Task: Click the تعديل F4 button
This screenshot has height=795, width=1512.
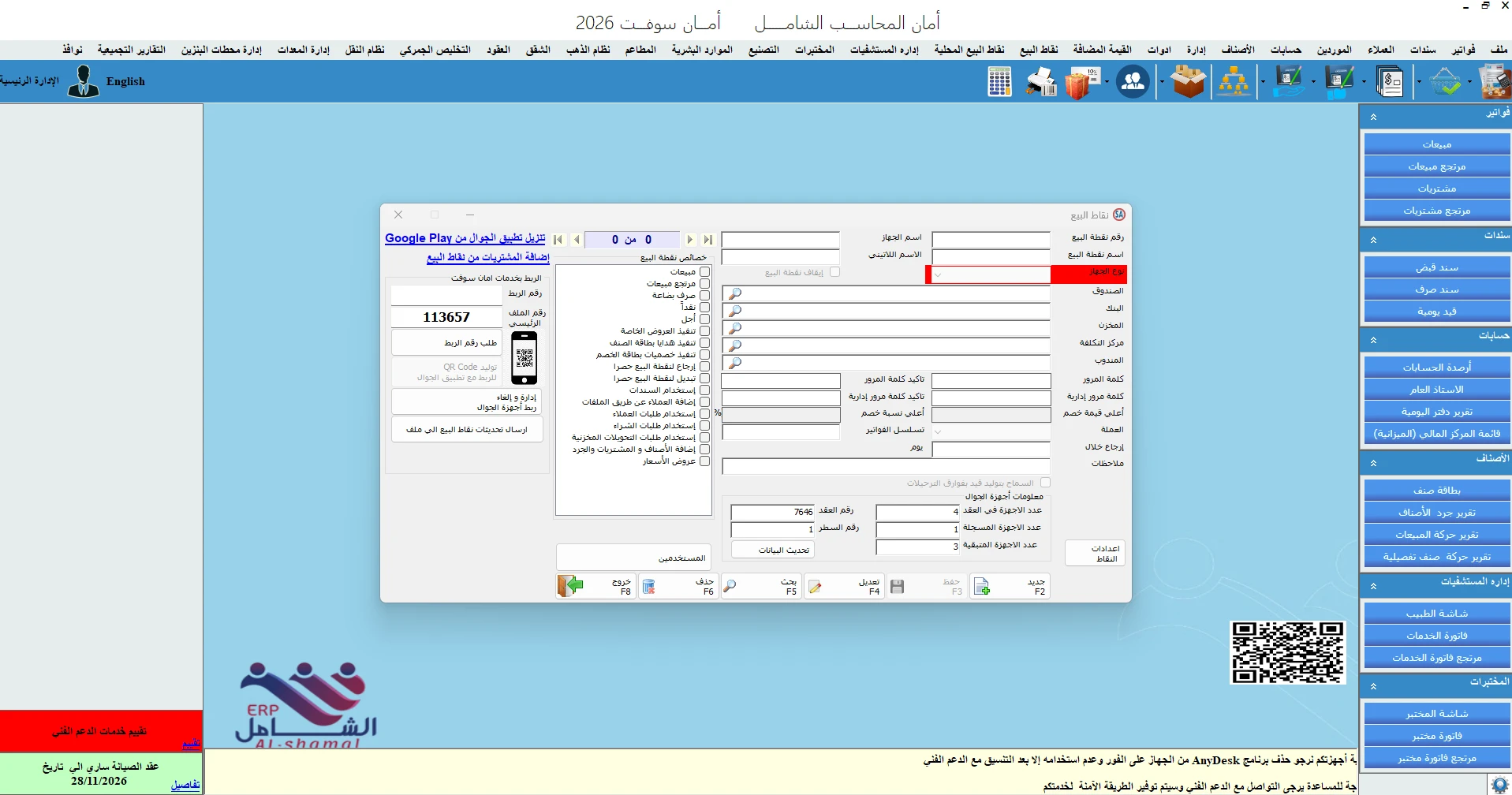Action: point(843,586)
